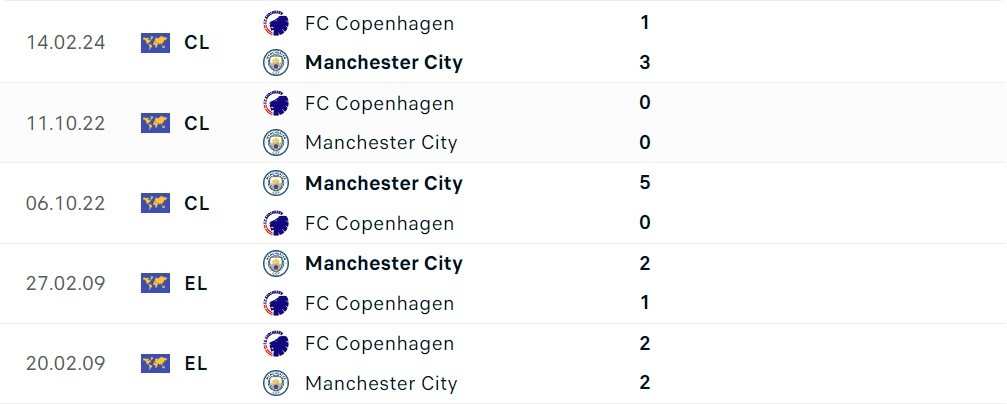Select the EL label for 27.02.09 match
Viewport: 1007px width, 404px height.
(x=196, y=283)
